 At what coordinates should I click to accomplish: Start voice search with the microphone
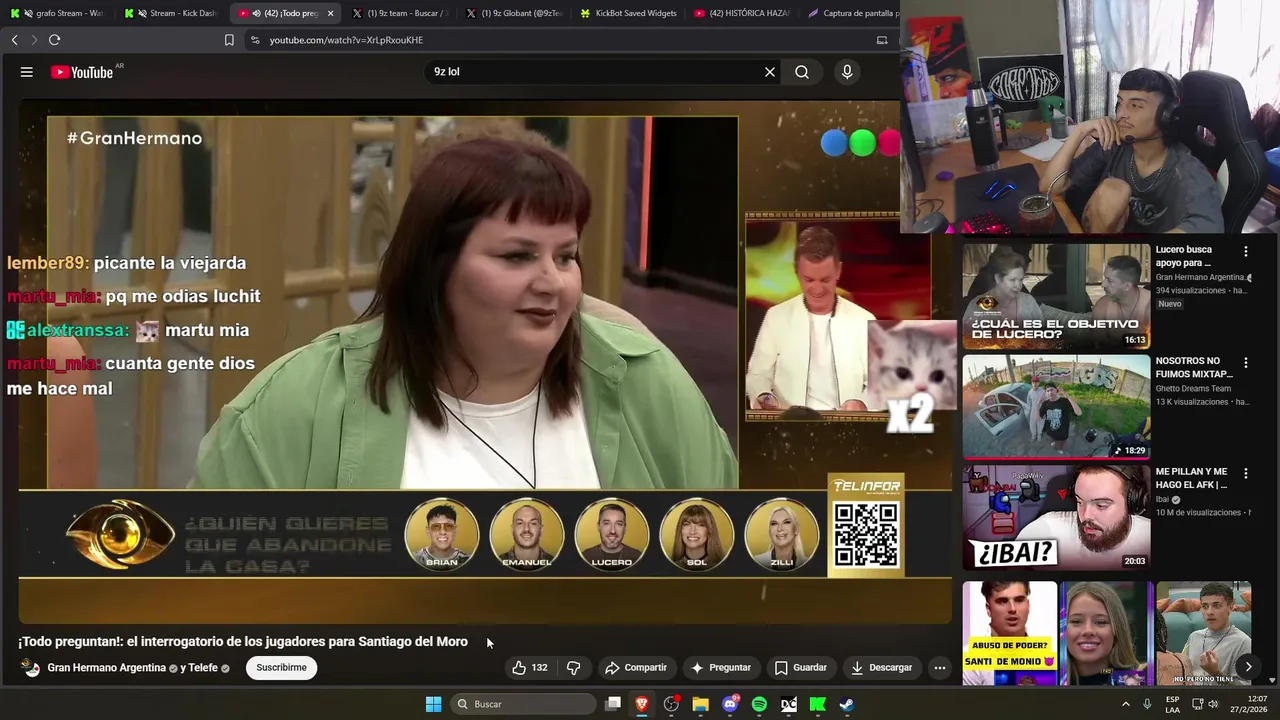pyautogui.click(x=847, y=72)
